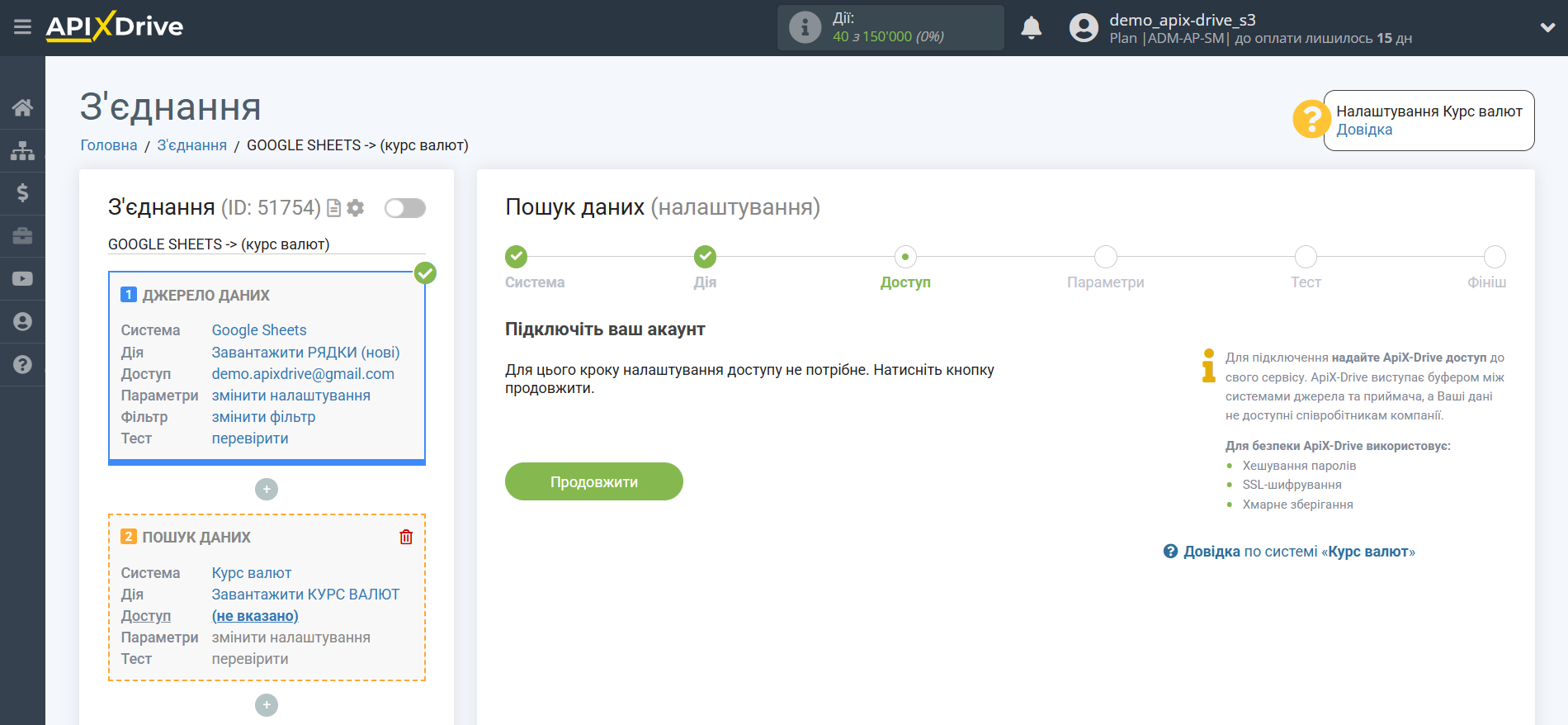Click Завантажити РЯДКИ (нові) action link

[306, 353]
